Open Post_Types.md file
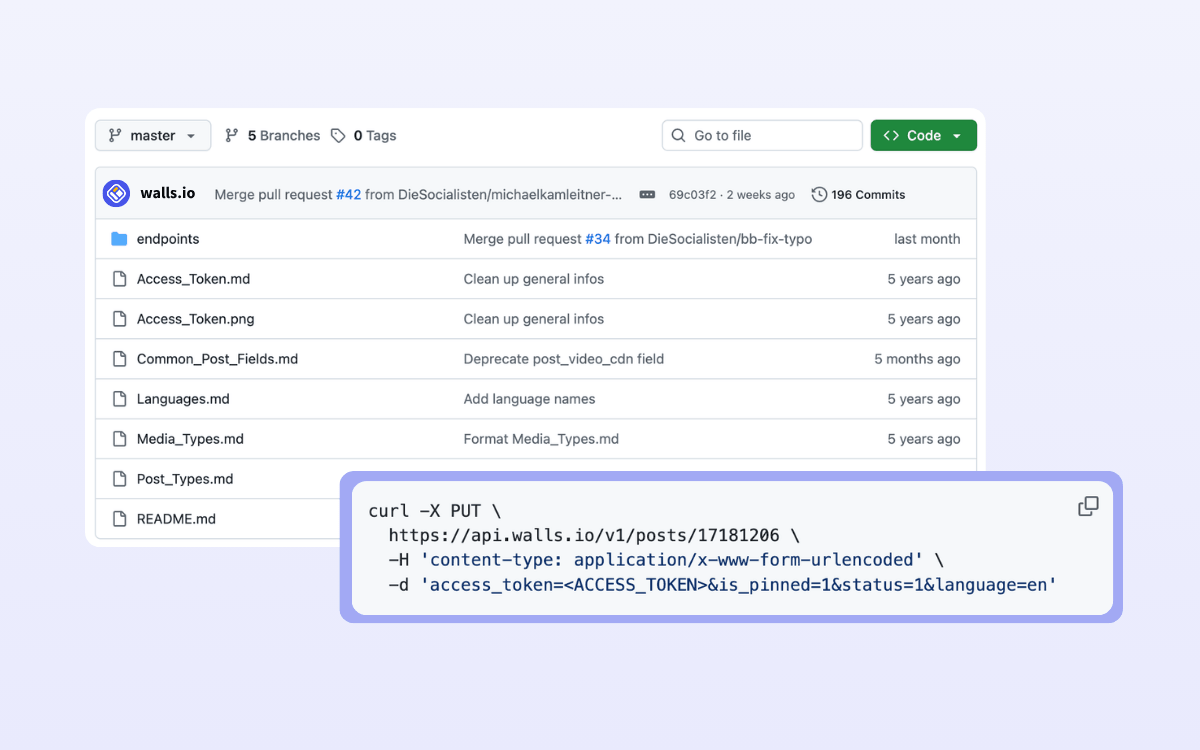The width and height of the screenshot is (1200, 750). click(x=185, y=479)
